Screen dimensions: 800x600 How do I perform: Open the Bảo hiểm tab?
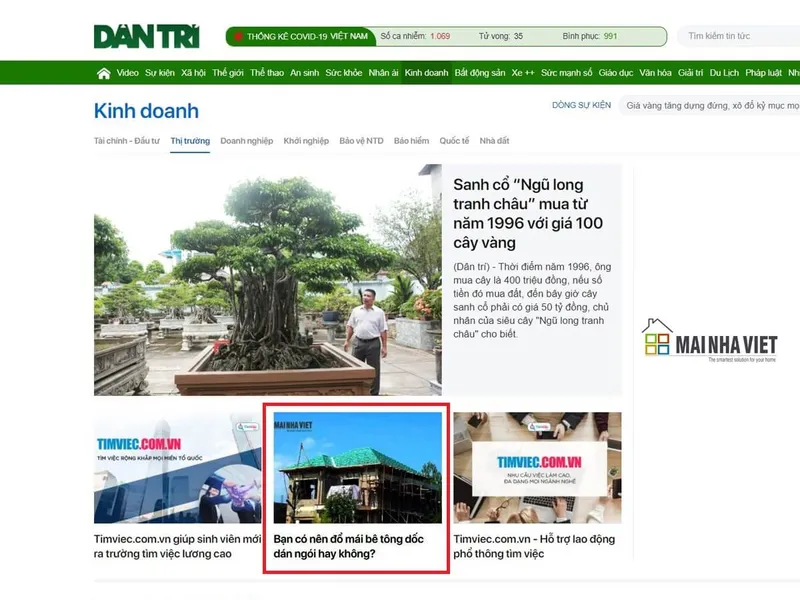pos(411,141)
